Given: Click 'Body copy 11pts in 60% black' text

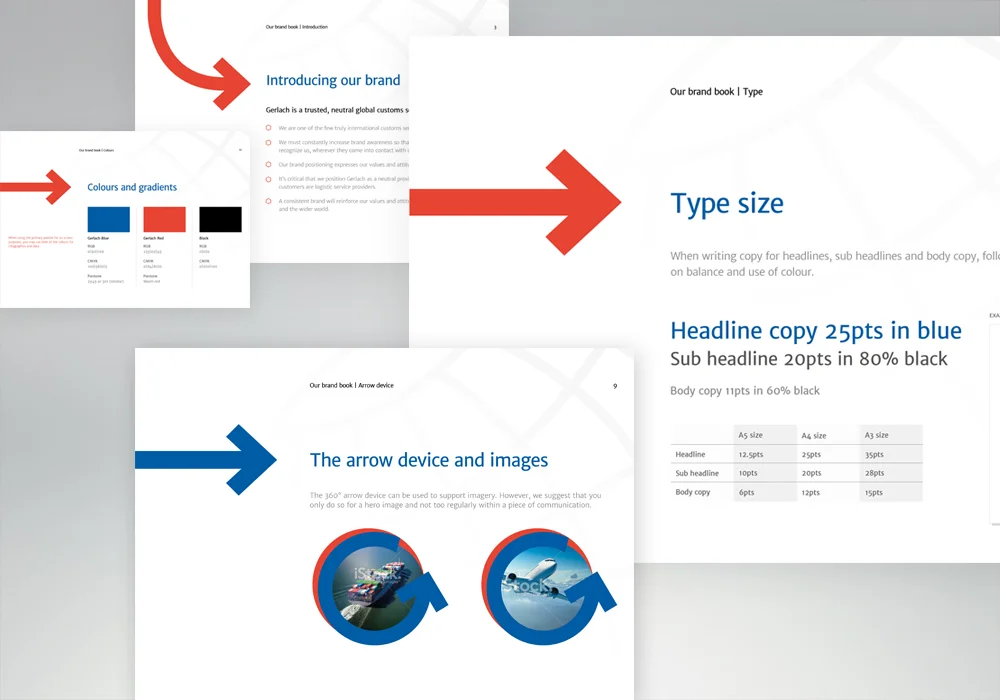Looking at the screenshot, I should (x=745, y=391).
